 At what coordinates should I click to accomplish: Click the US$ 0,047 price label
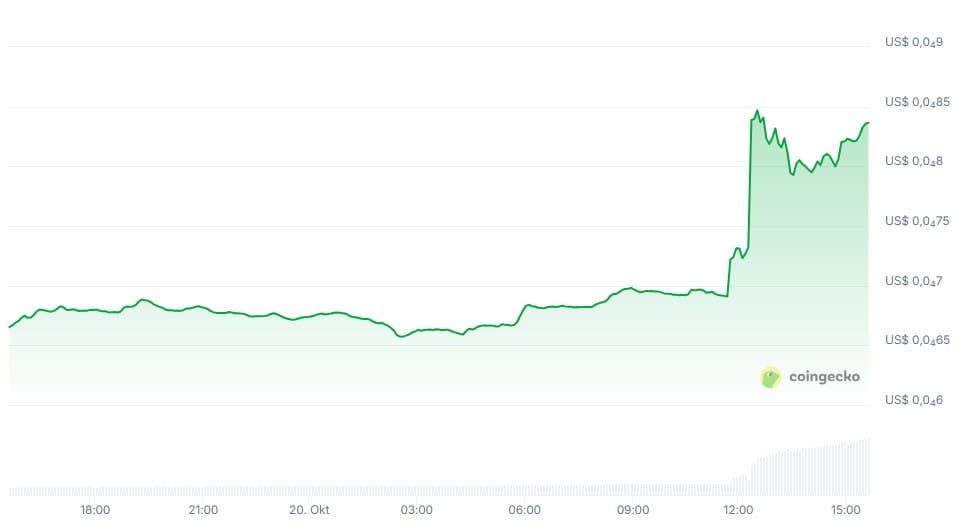click(914, 281)
